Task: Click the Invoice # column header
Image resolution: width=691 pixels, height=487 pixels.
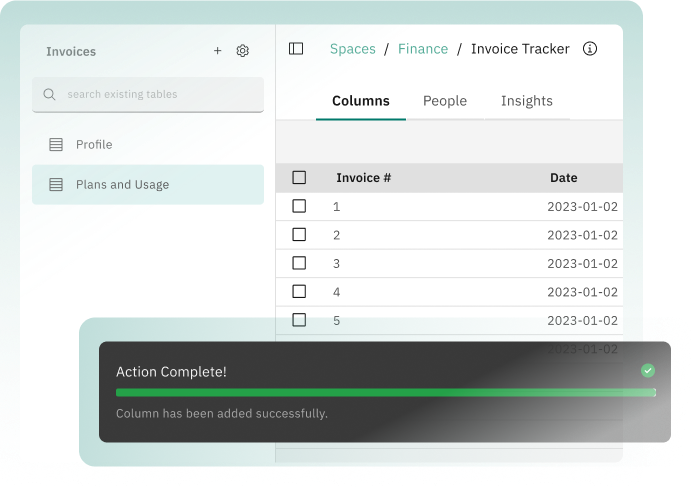Action: point(364,178)
